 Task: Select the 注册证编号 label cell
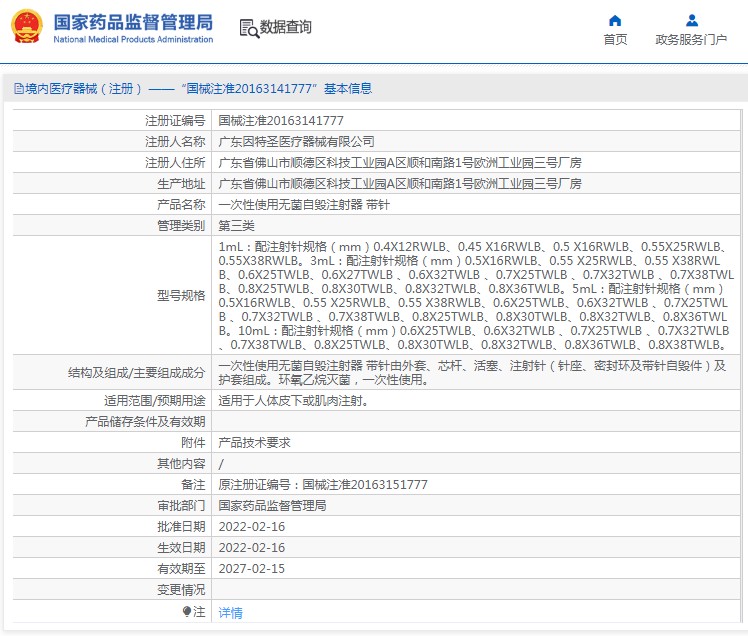pyautogui.click(x=175, y=121)
